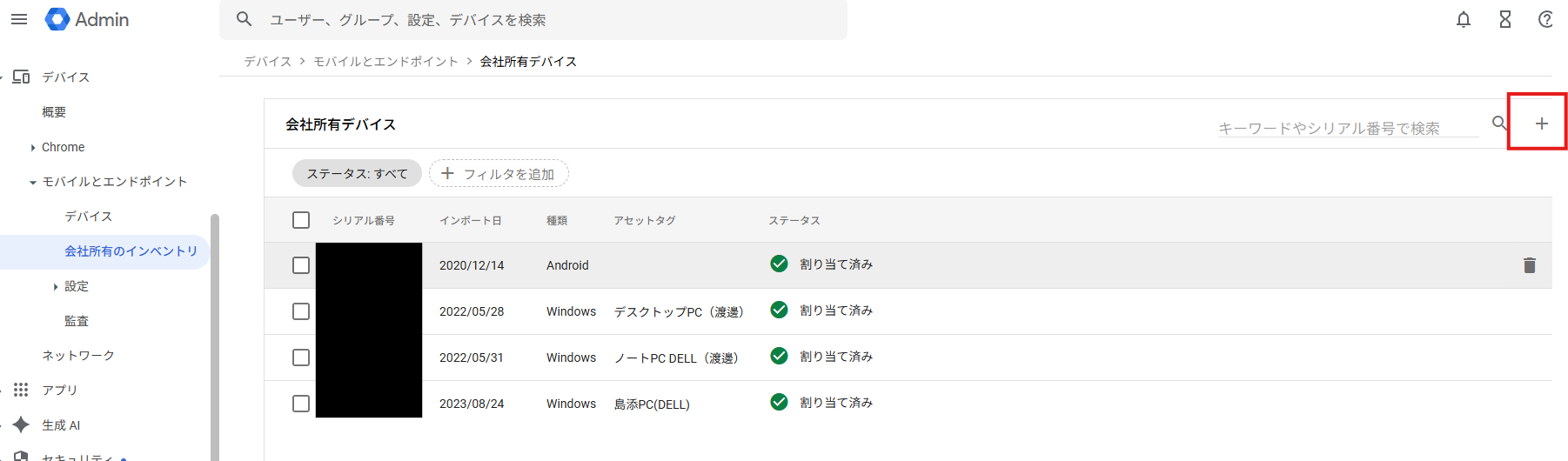Check the 2020/12/14 Android row checkbox

coord(301,265)
